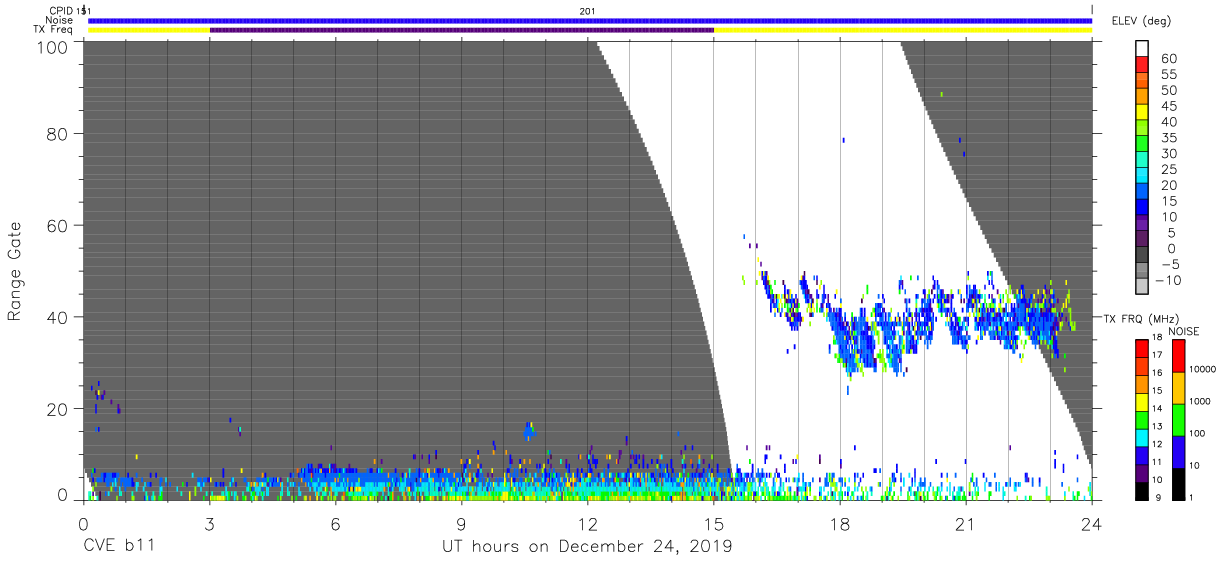Click the y-axis tick label '80'
This screenshot has height=567, width=1228.
click(x=57, y=134)
